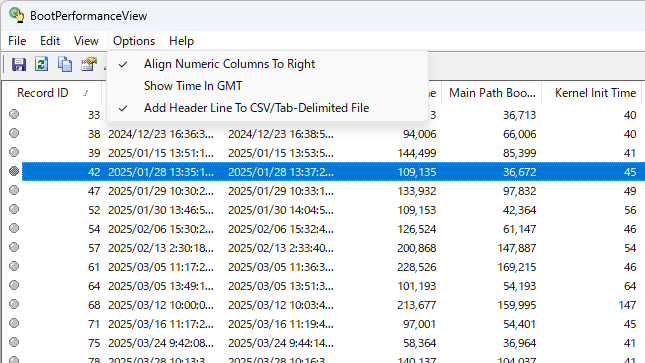Click kernel init time value 64
The width and height of the screenshot is (645, 363).
630,286
